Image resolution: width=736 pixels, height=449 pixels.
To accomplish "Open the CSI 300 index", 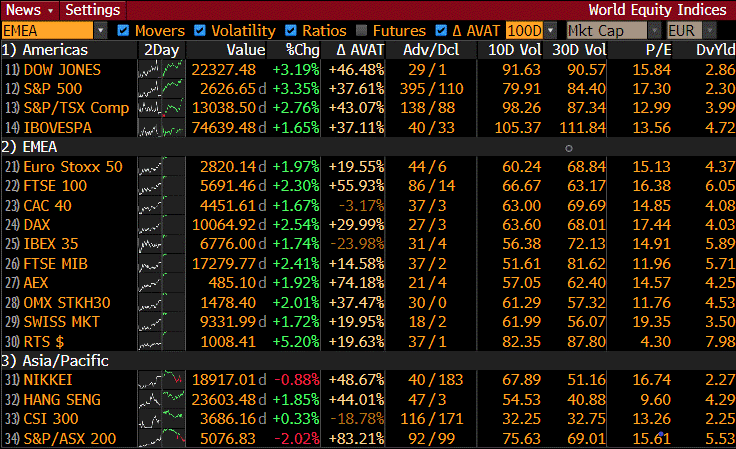I will click(51, 419).
